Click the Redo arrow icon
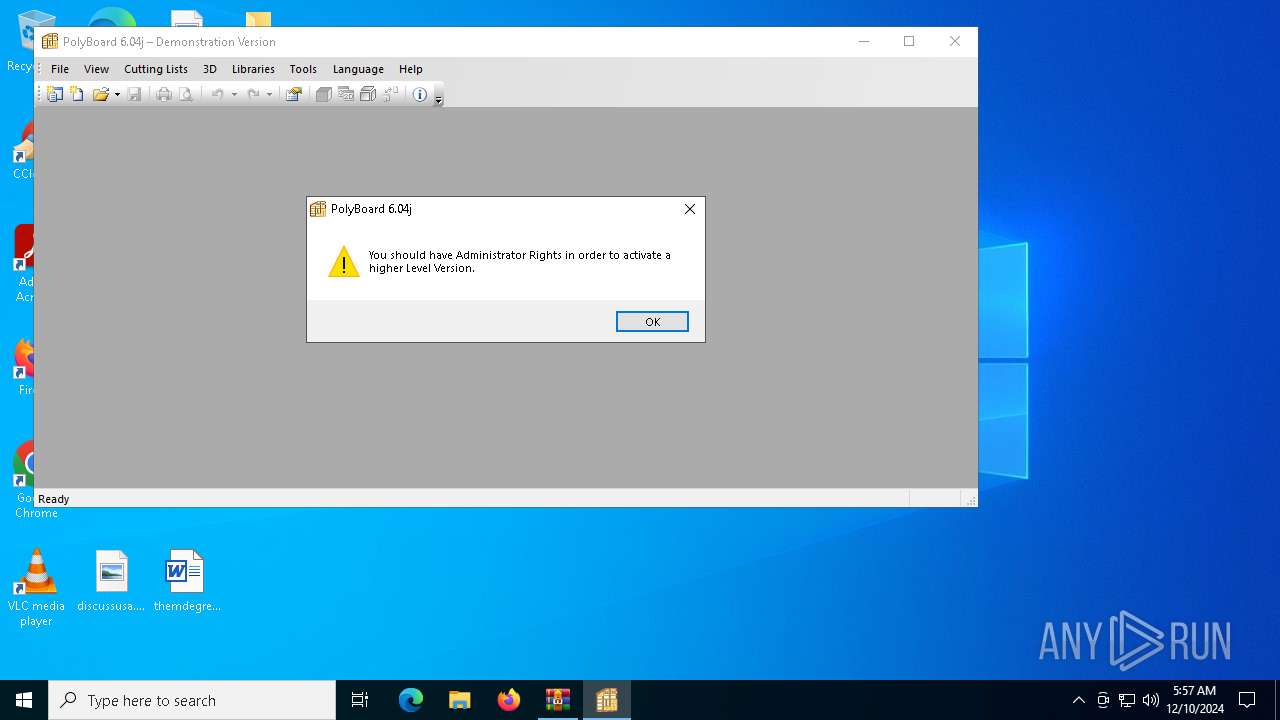Image resolution: width=1280 pixels, height=720 pixels. coord(253,94)
